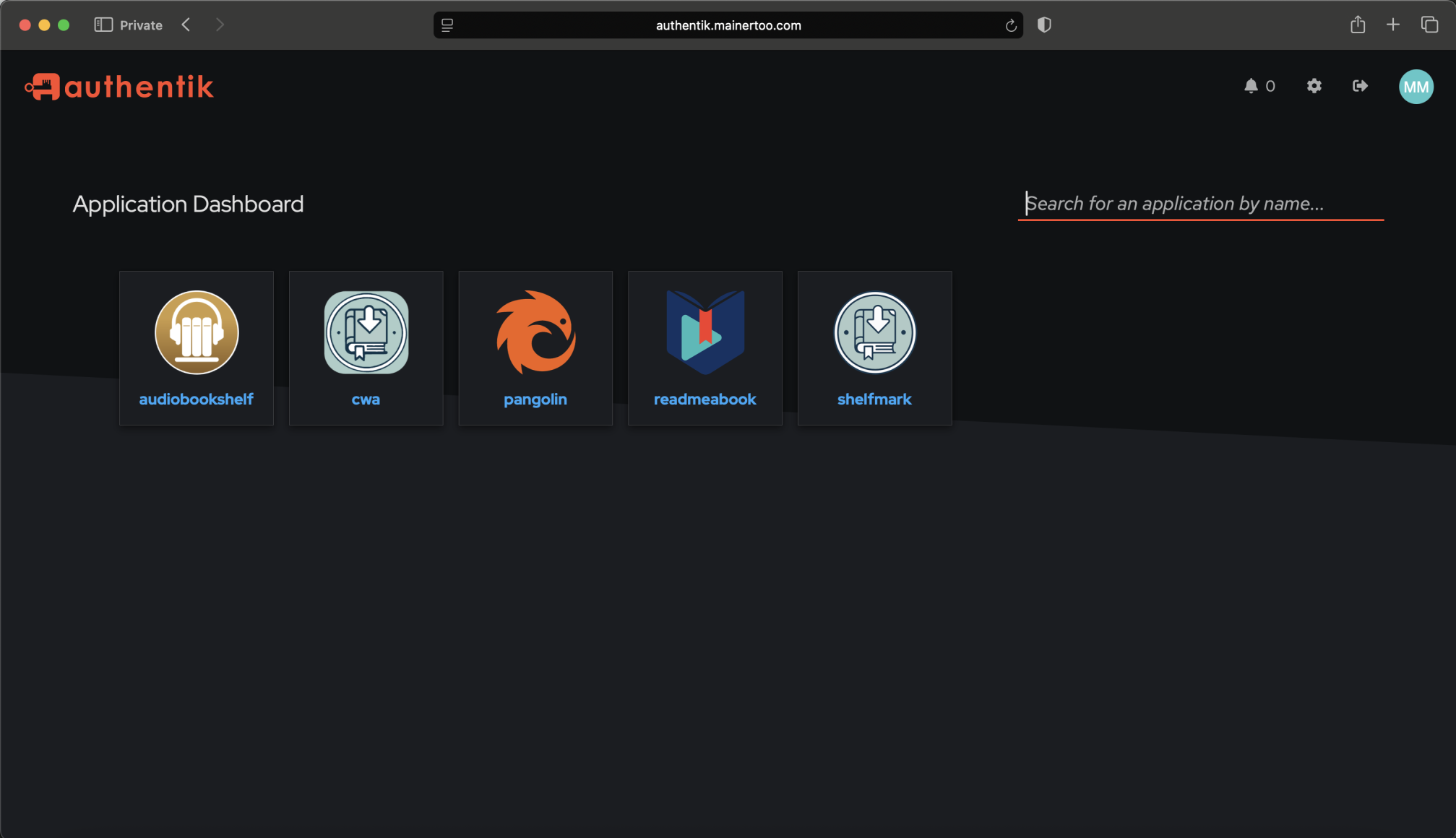Image resolution: width=1456 pixels, height=838 pixels.
Task: Click the shelfmark name link
Action: point(874,399)
